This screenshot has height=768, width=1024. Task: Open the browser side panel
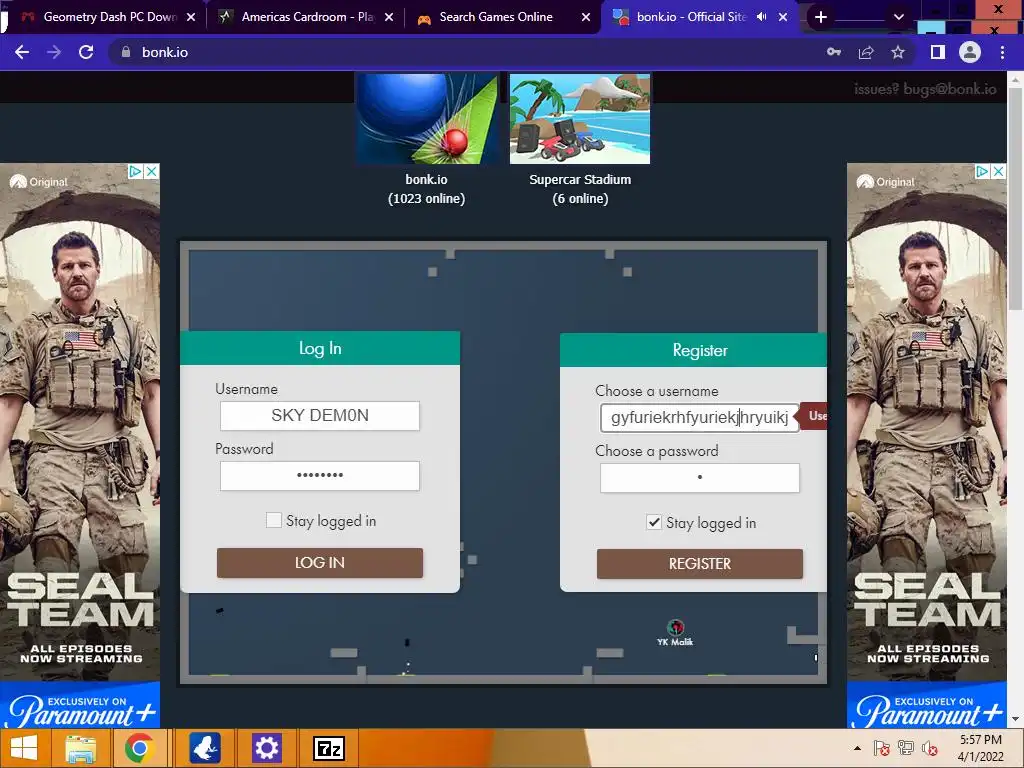point(938,52)
